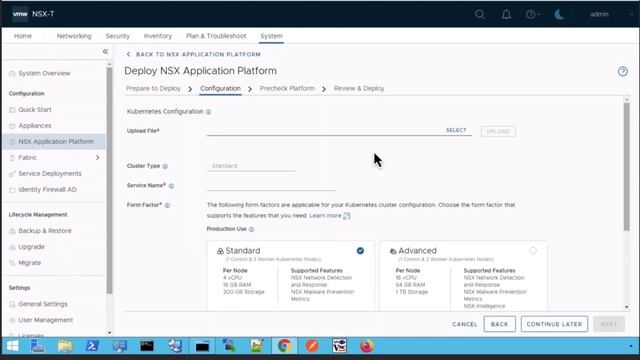Open page help circle icon
Viewport: 640px width, 360px height.
point(622,71)
